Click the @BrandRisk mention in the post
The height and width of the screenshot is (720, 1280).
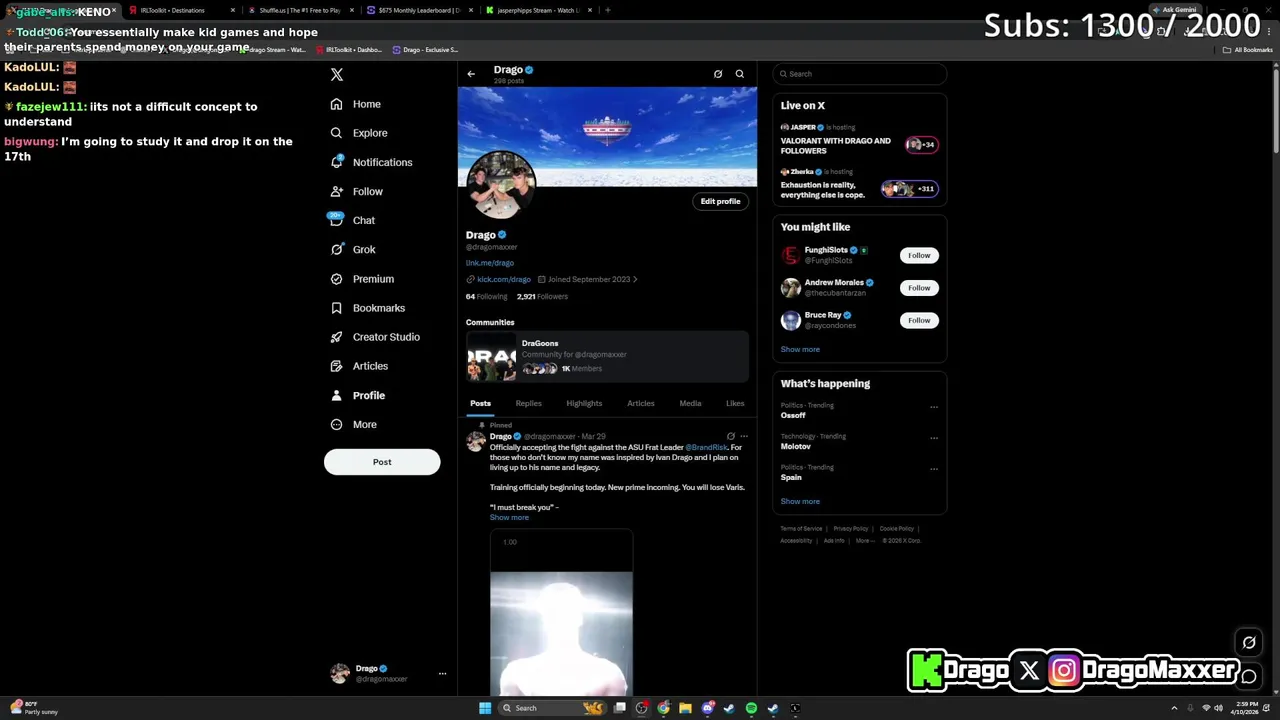coord(706,447)
